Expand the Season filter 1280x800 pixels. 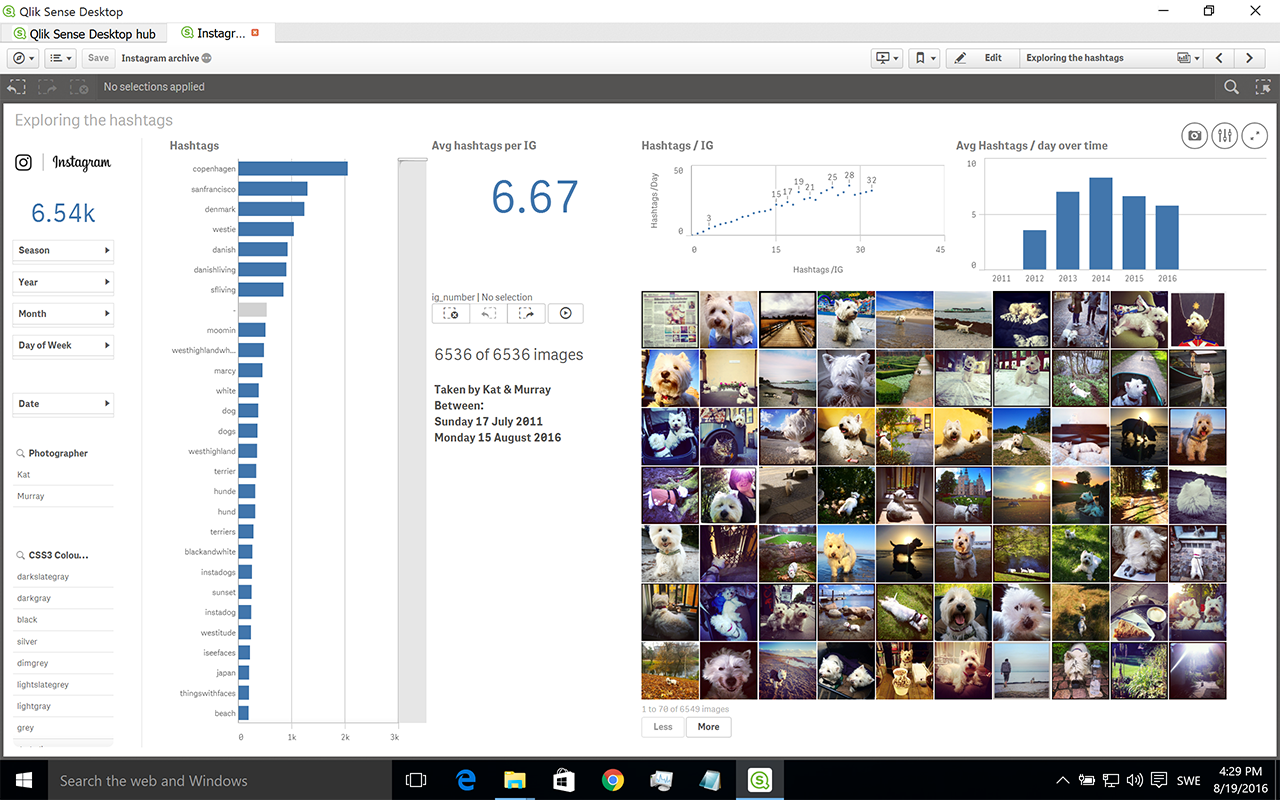point(63,250)
